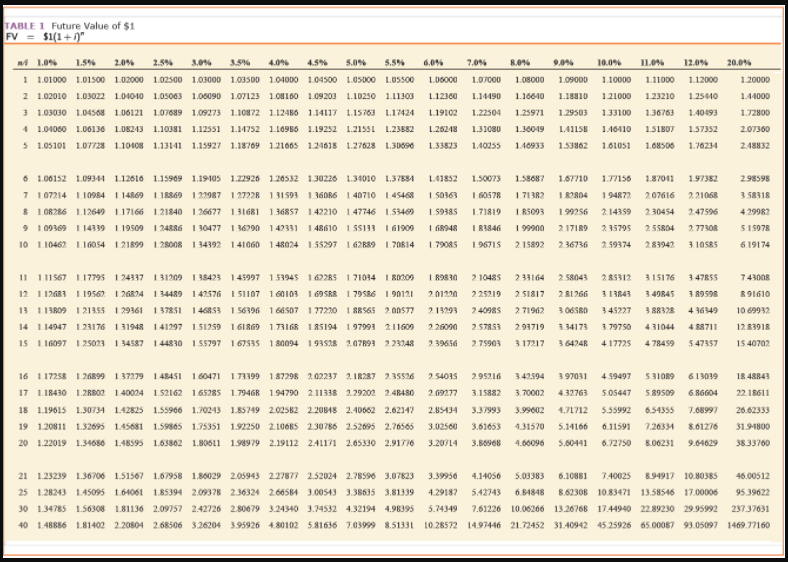Click value 3.58318 in row 7
The image size is (788, 562).
tap(755, 195)
